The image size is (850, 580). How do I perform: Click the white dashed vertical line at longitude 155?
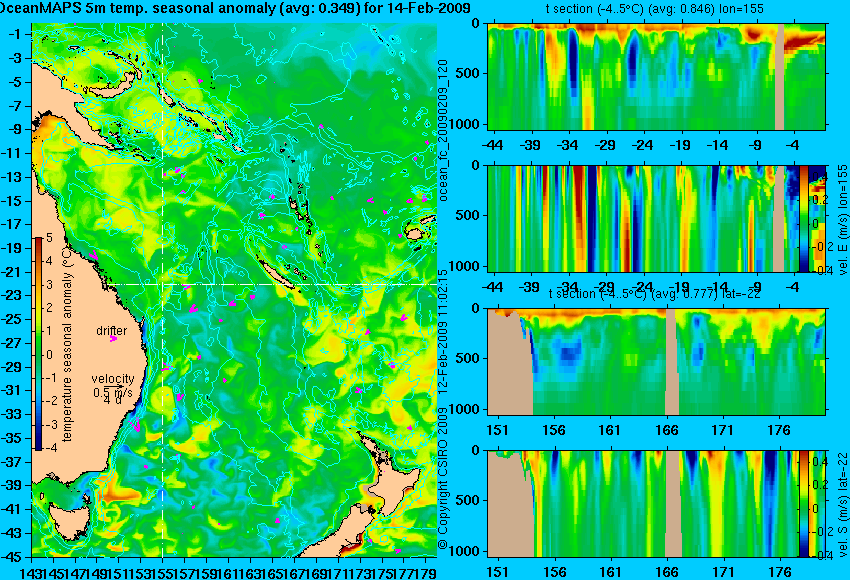pyautogui.click(x=163, y=290)
